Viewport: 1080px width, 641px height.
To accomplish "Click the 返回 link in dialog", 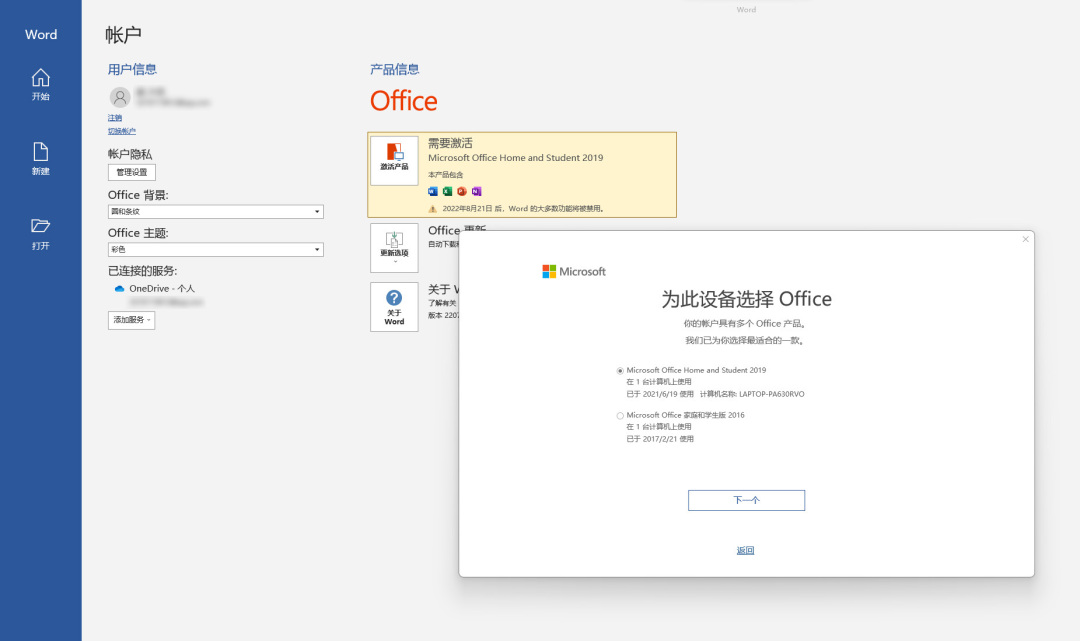I will click(x=746, y=550).
